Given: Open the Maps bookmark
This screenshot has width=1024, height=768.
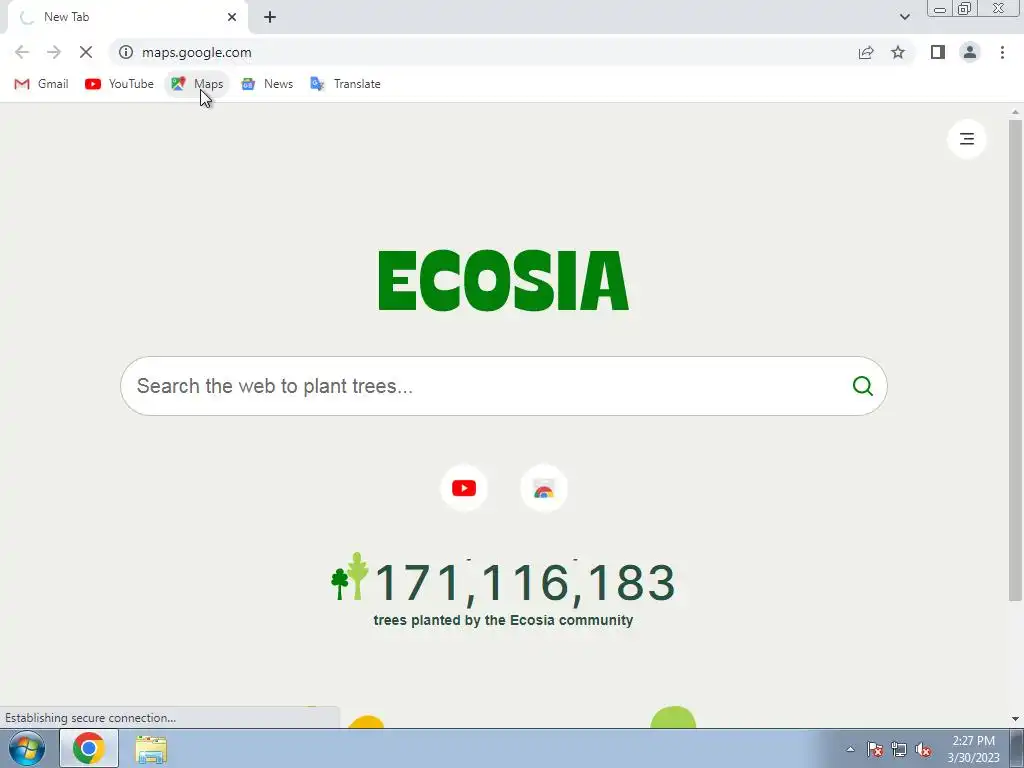Looking at the screenshot, I should (197, 84).
